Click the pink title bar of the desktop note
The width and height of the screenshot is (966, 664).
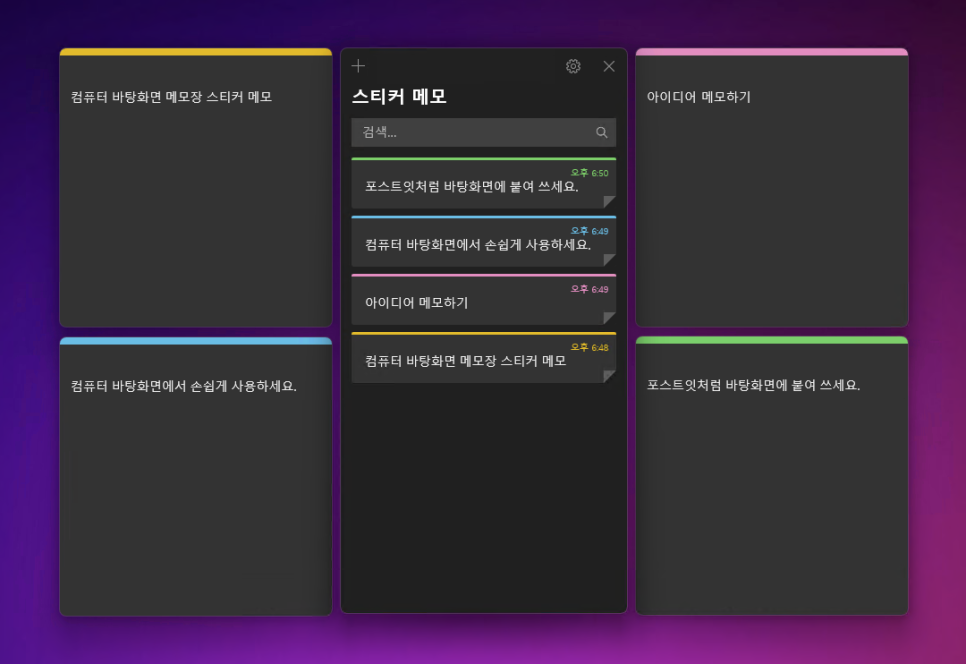772,52
